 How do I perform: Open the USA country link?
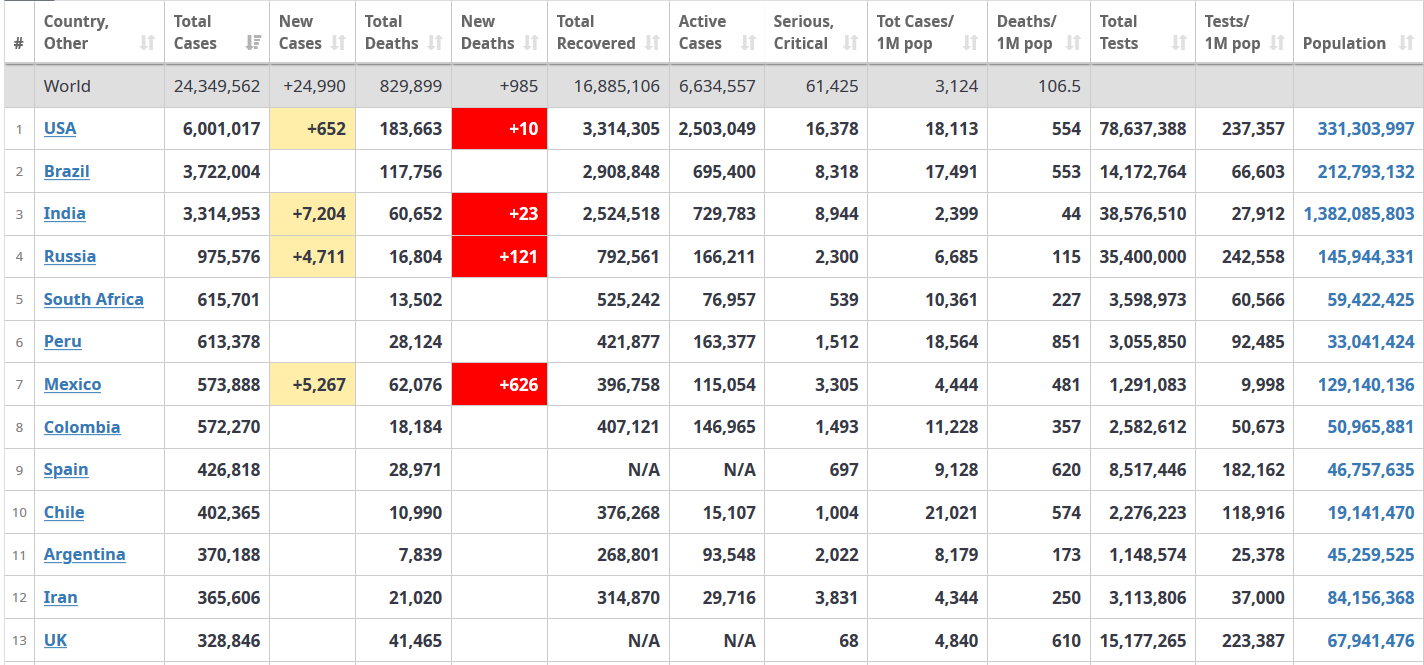(x=60, y=128)
